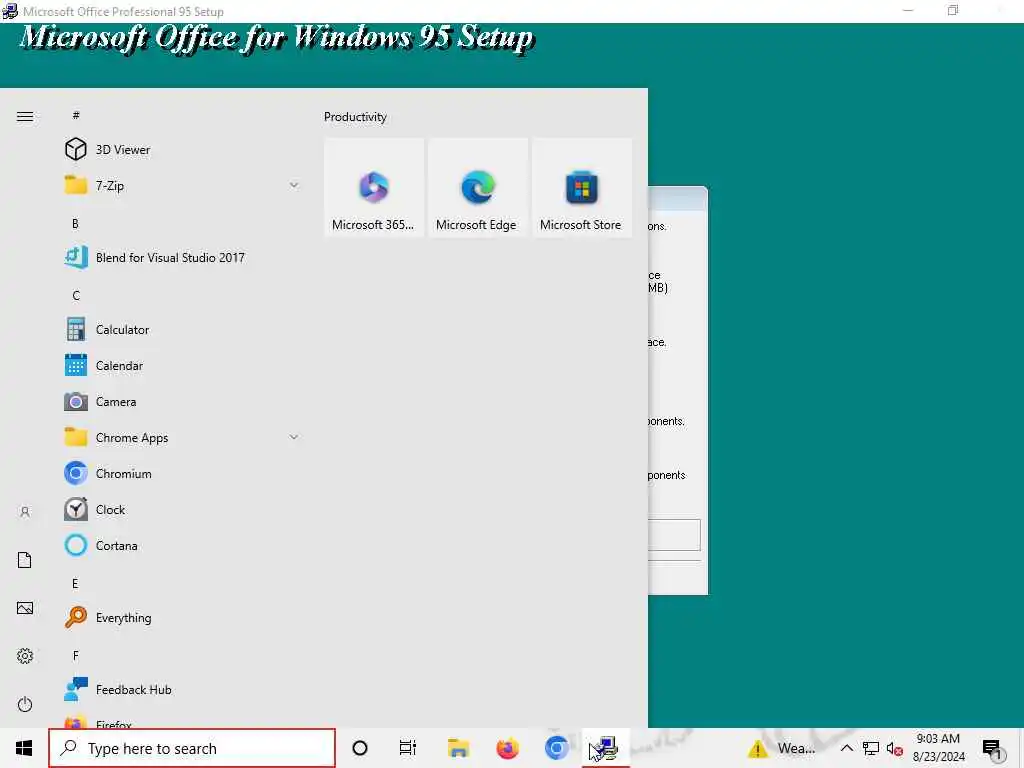
Task: Open Pictures from the Start sidebar
Action: [x=25, y=608]
